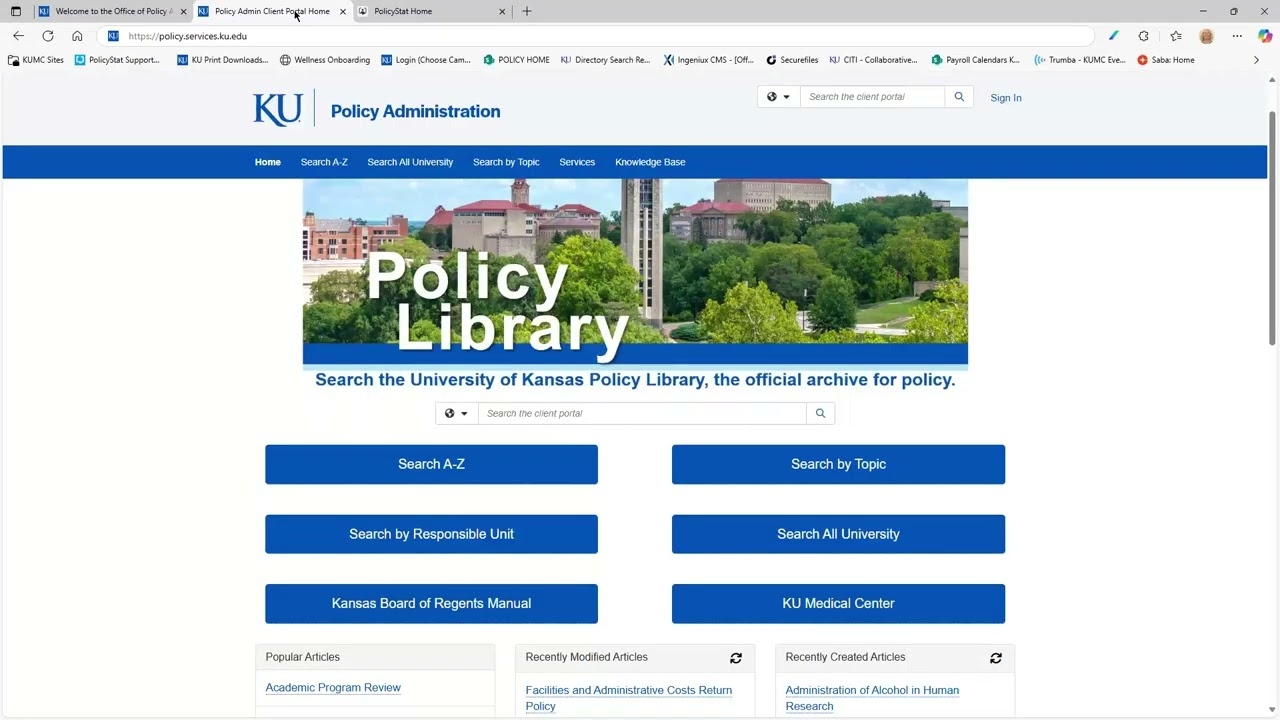The width and height of the screenshot is (1280, 720).
Task: Open the browser favorites star icon
Action: [1176, 36]
